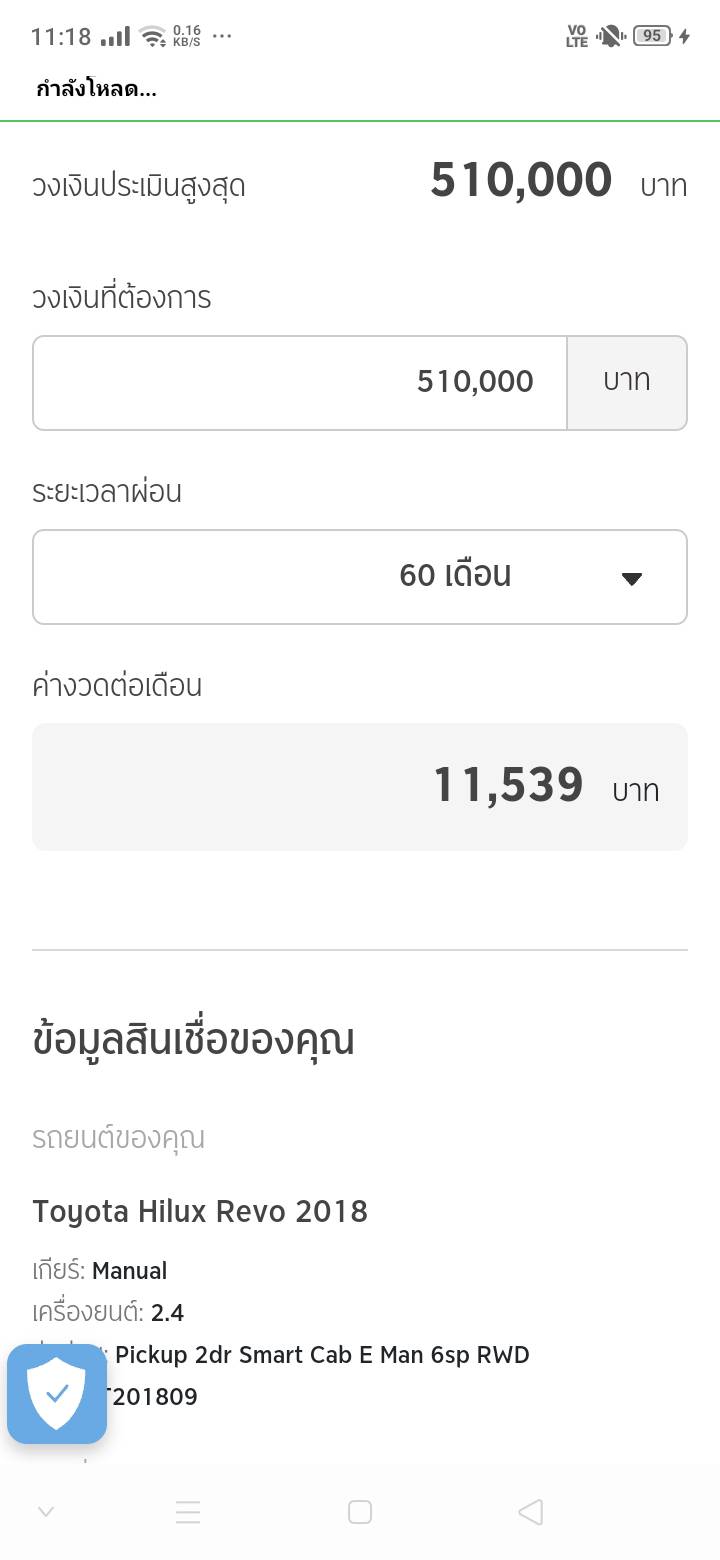Tap the Wi-Fi status icon
Image resolution: width=720 pixels, height=1560 pixels.
pos(153,36)
